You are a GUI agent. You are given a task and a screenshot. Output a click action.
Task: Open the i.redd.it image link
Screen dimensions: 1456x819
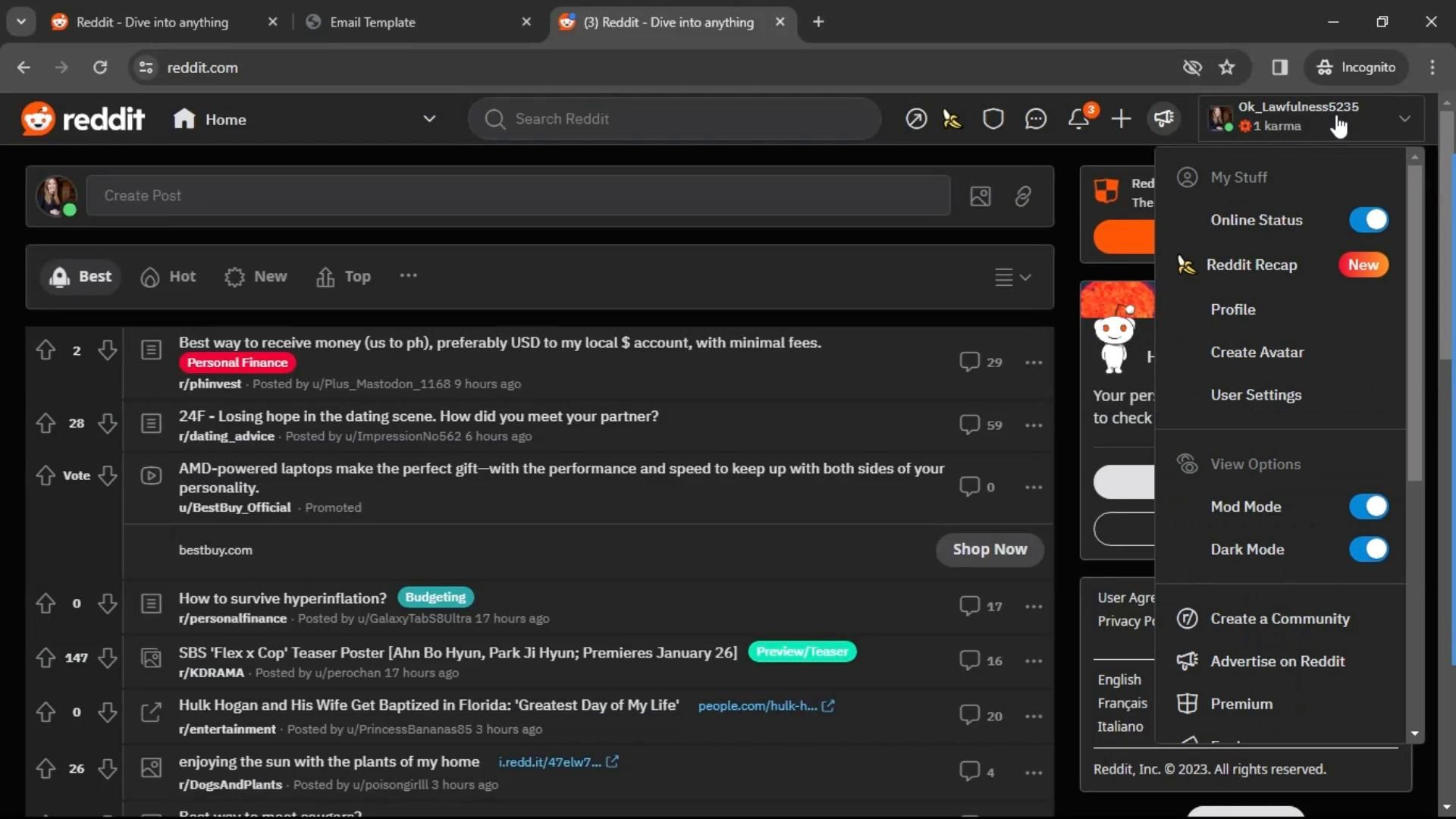(x=558, y=762)
